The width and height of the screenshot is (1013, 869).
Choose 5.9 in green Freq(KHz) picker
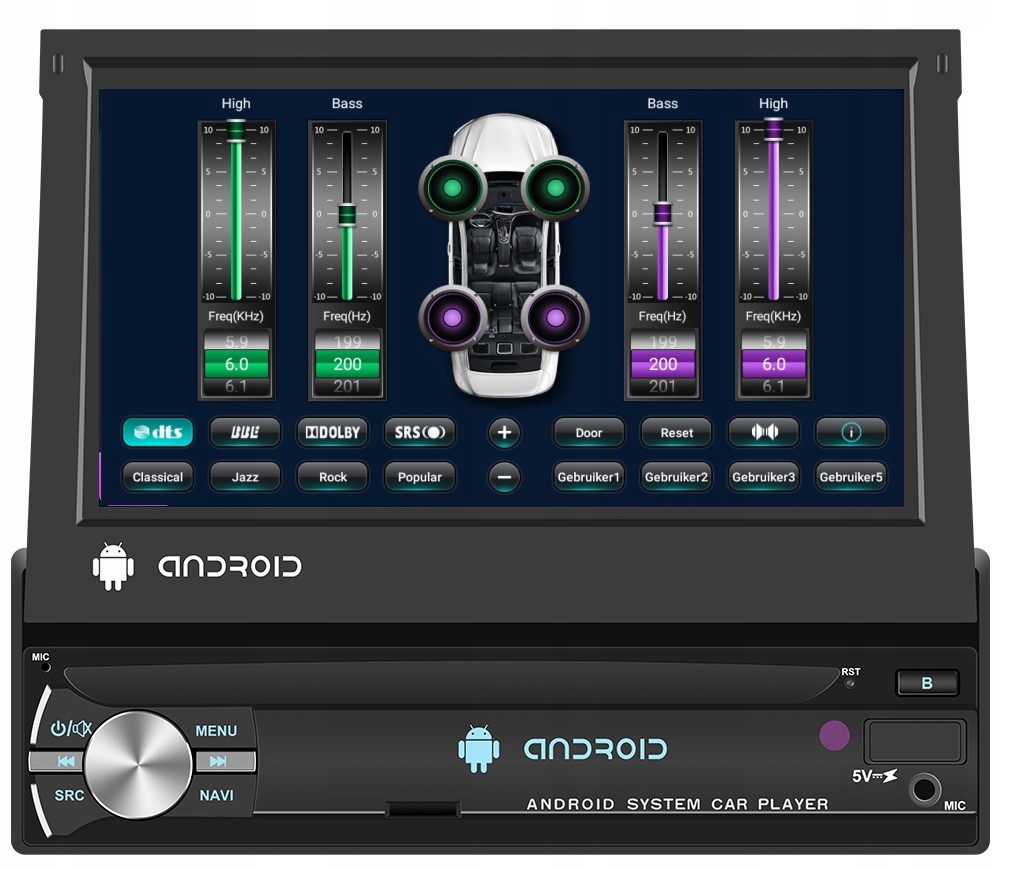click(236, 341)
